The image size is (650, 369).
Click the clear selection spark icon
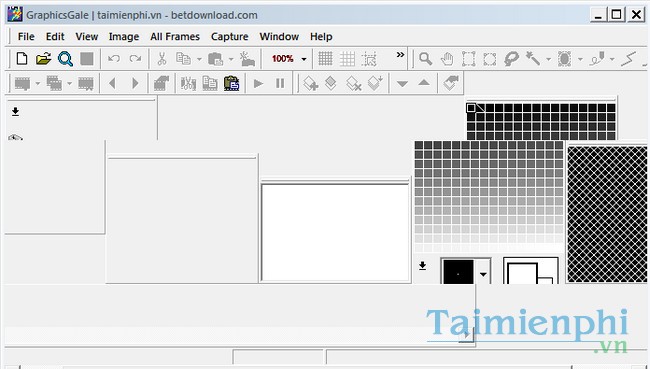click(247, 59)
